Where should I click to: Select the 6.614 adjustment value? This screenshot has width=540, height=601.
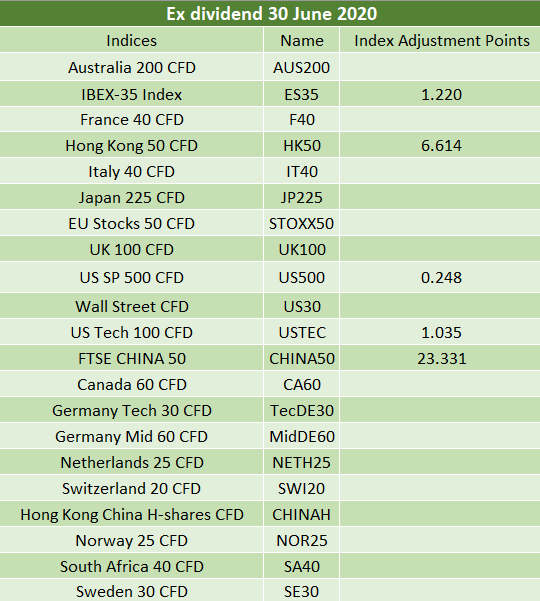[440, 145]
